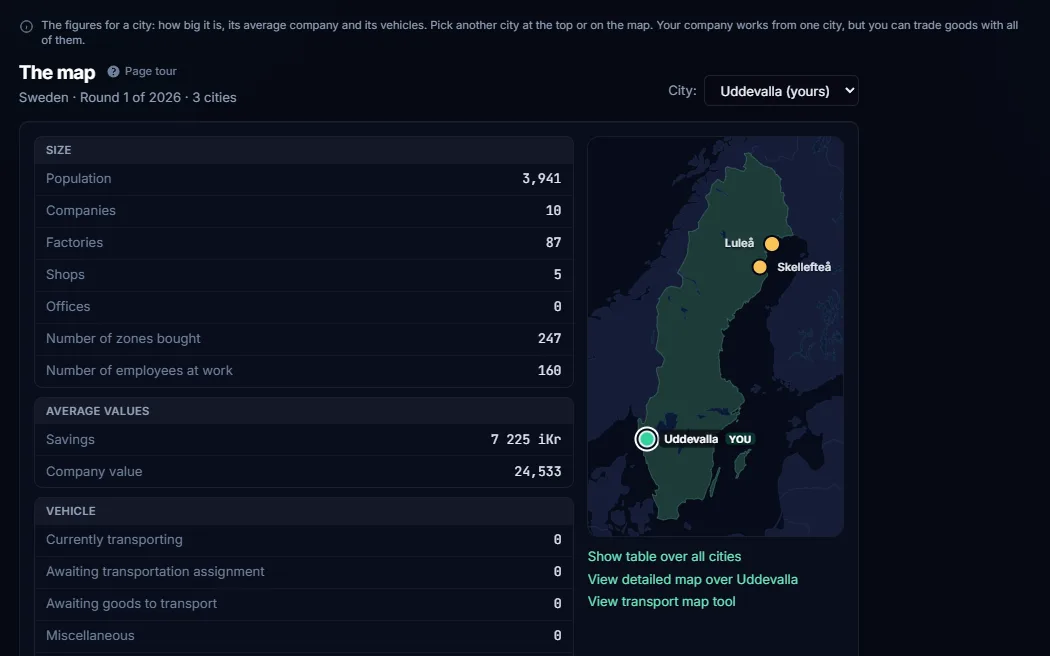The width and height of the screenshot is (1050, 656).
Task: Click the Awaiting goods to transport label
Action: point(131,604)
